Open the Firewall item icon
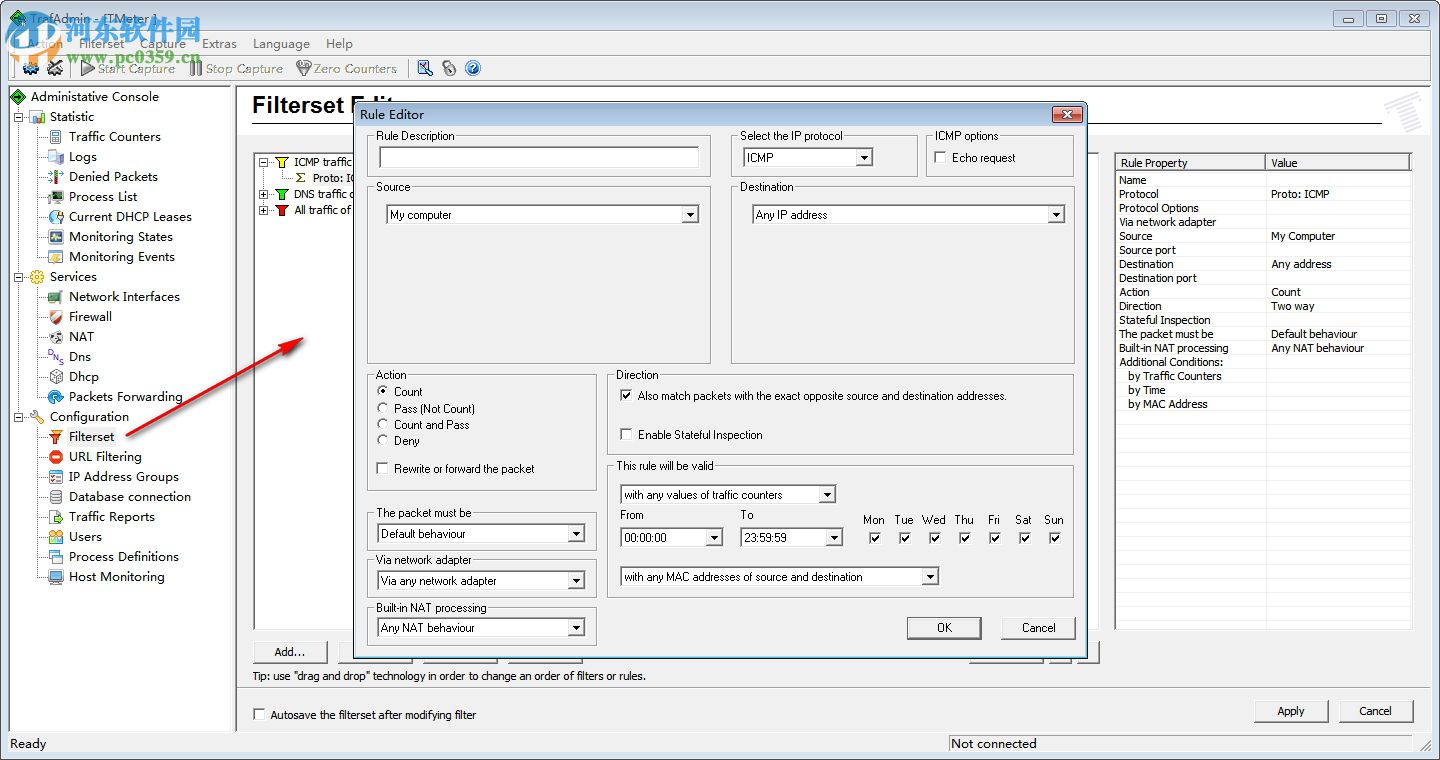The image size is (1440, 760). (56, 317)
